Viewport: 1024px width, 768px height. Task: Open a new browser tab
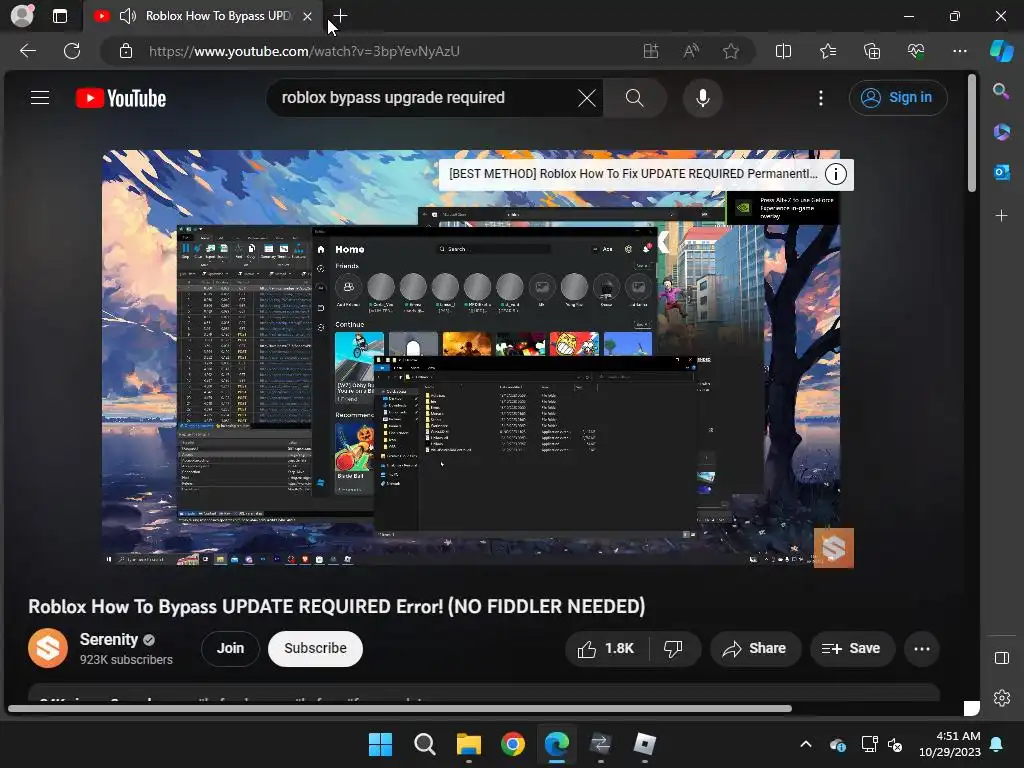point(340,16)
